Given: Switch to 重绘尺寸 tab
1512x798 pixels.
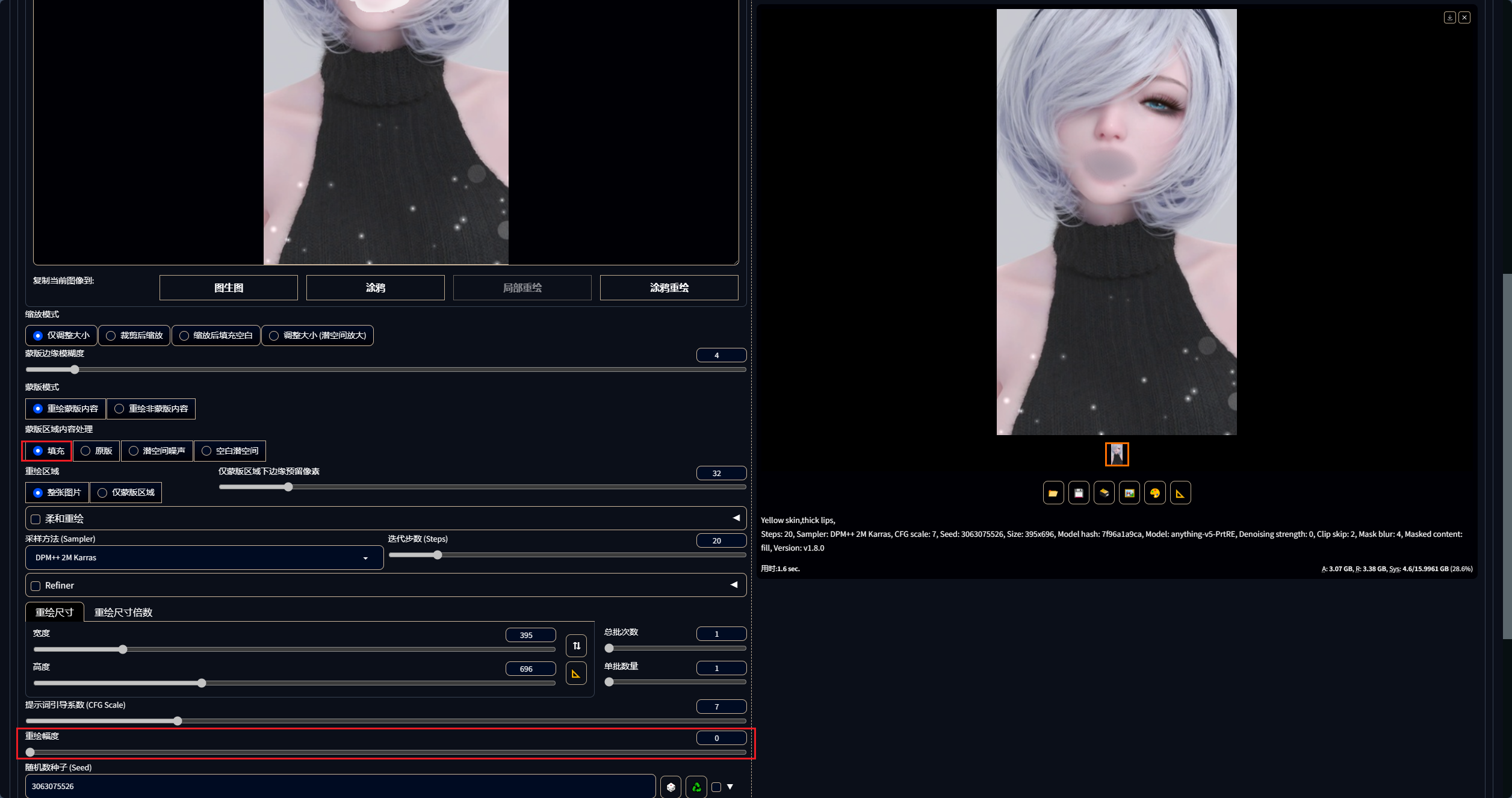Looking at the screenshot, I should point(54,612).
